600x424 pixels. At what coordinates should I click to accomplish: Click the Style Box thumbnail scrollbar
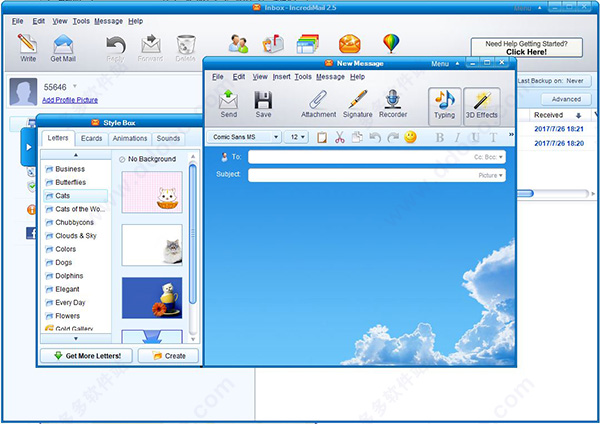click(192, 233)
